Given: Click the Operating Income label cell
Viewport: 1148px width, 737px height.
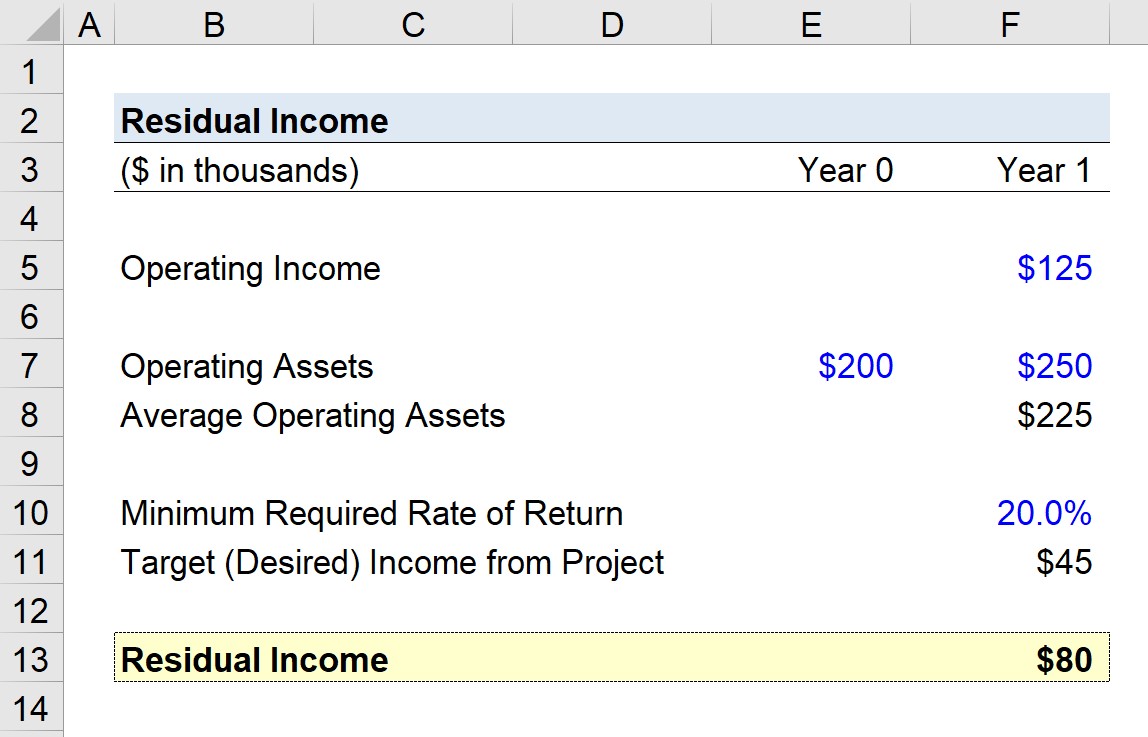Looking at the screenshot, I should pyautogui.click(x=250, y=267).
